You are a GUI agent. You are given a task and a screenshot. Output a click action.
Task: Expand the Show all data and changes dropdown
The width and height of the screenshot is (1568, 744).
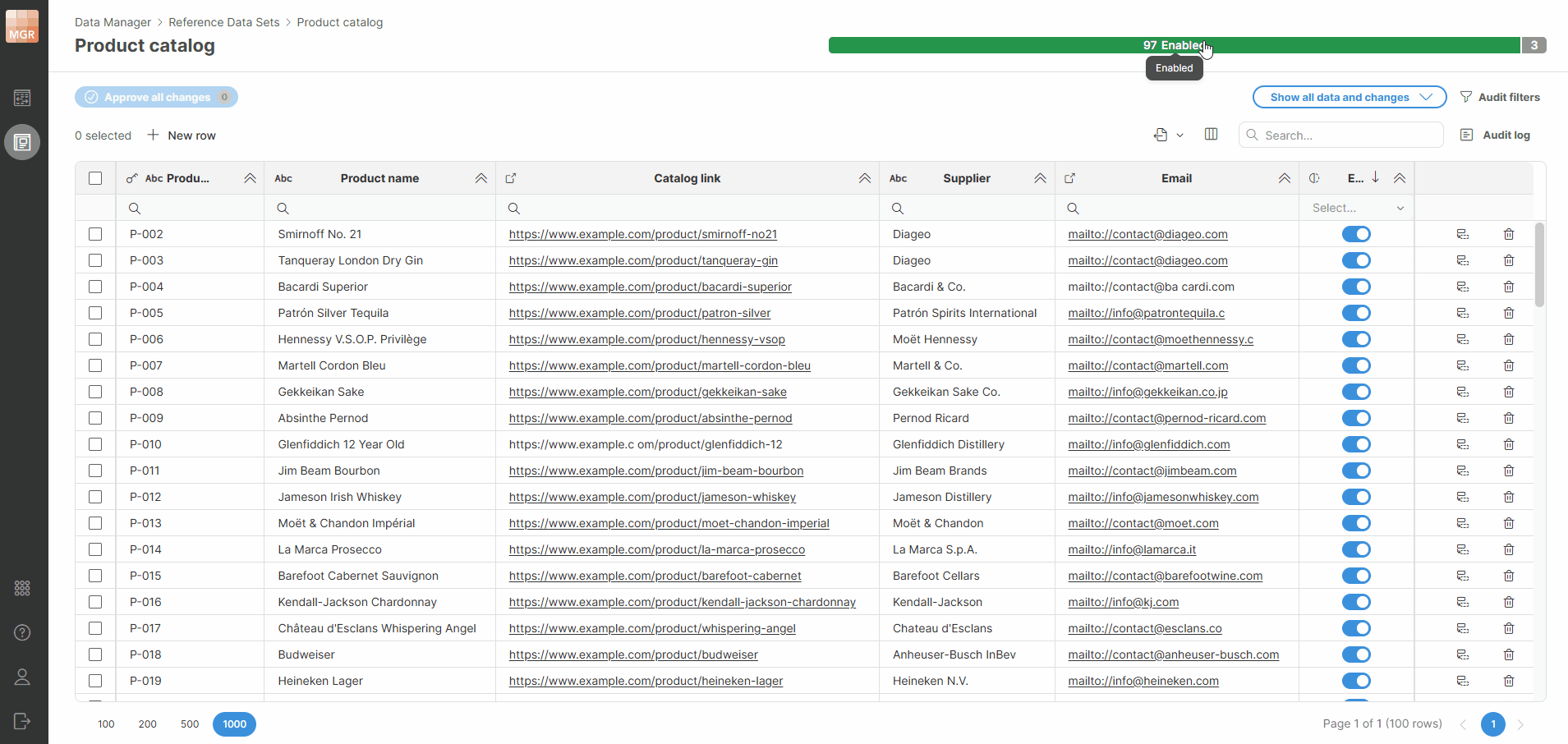point(1349,97)
